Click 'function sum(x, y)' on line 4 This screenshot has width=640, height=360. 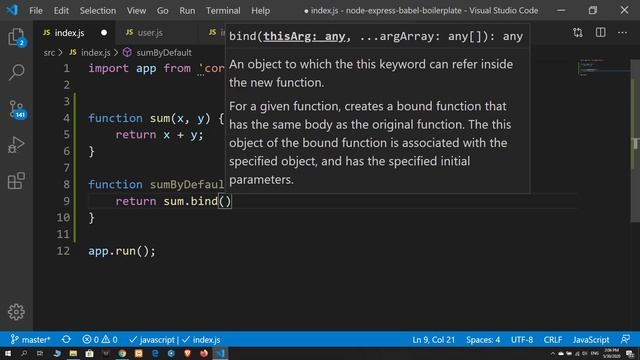(x=149, y=118)
